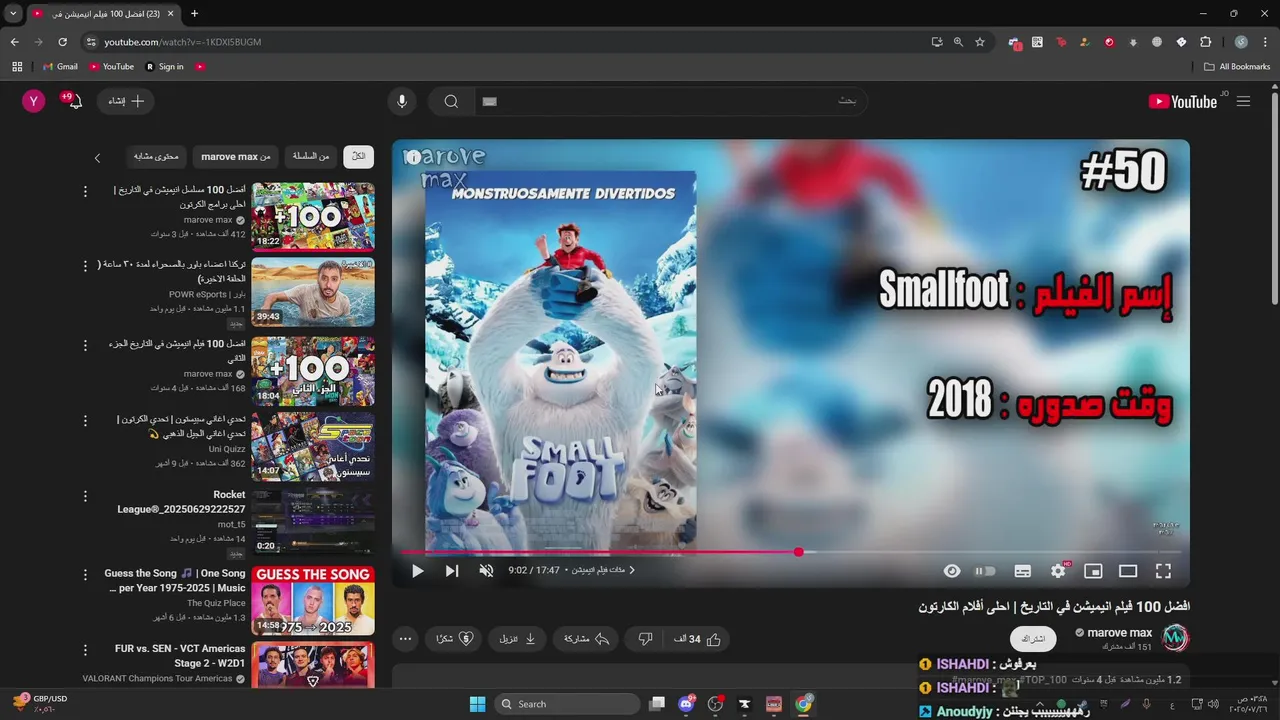The image size is (1280, 720).
Task: Select 'من marove max' filter chip
Action: [236, 157]
